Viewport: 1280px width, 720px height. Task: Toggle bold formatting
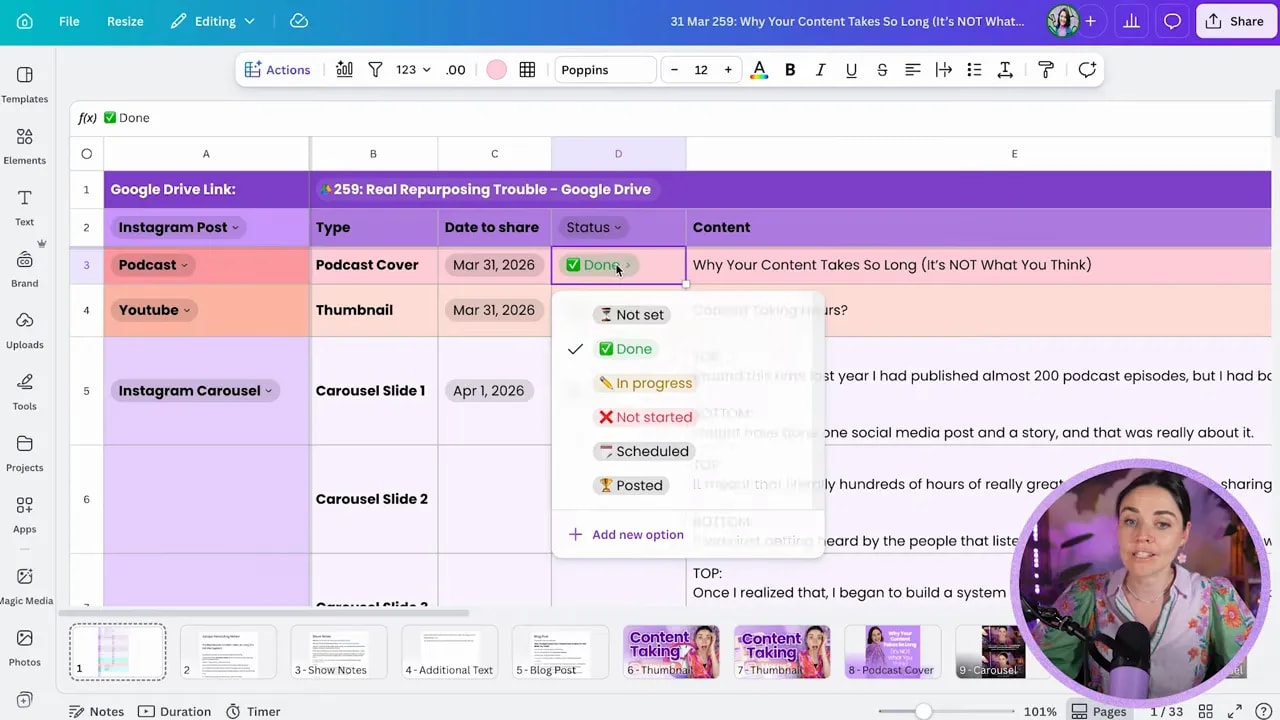[790, 70]
